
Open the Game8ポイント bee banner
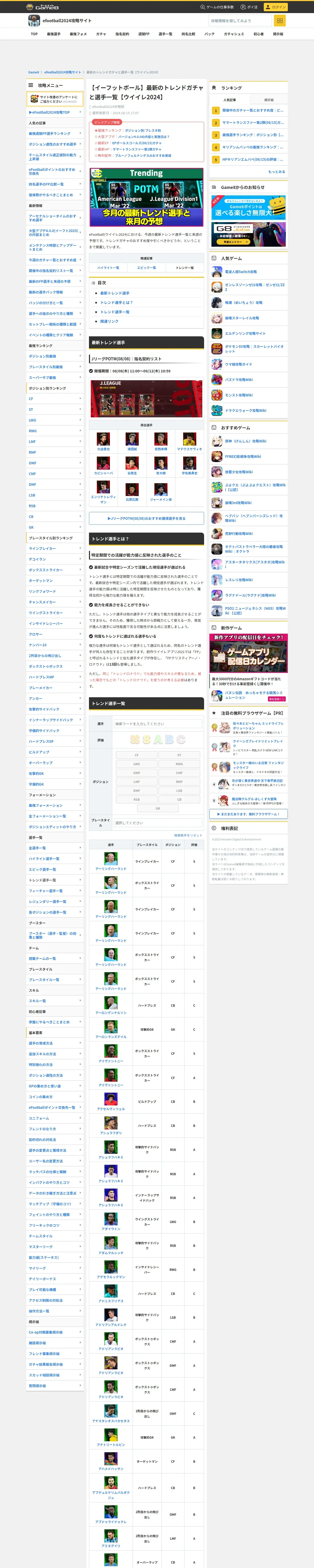(x=249, y=207)
